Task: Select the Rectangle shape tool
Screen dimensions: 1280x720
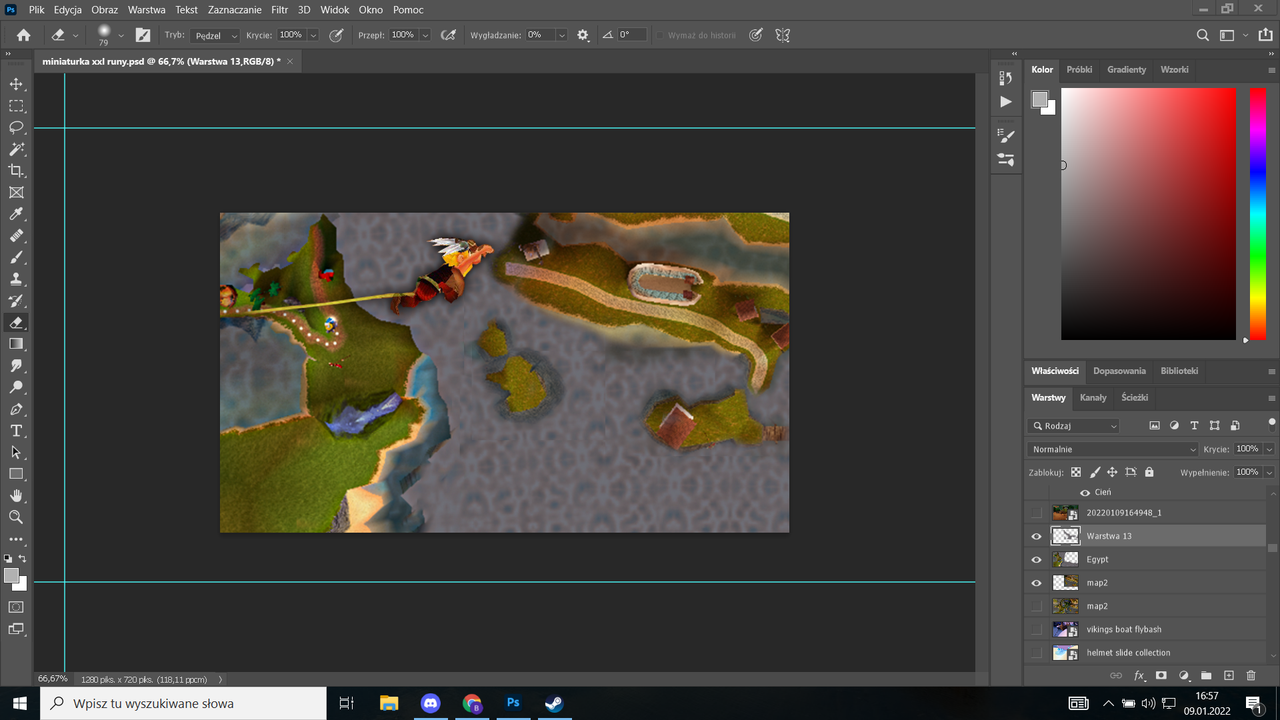Action: (x=16, y=474)
